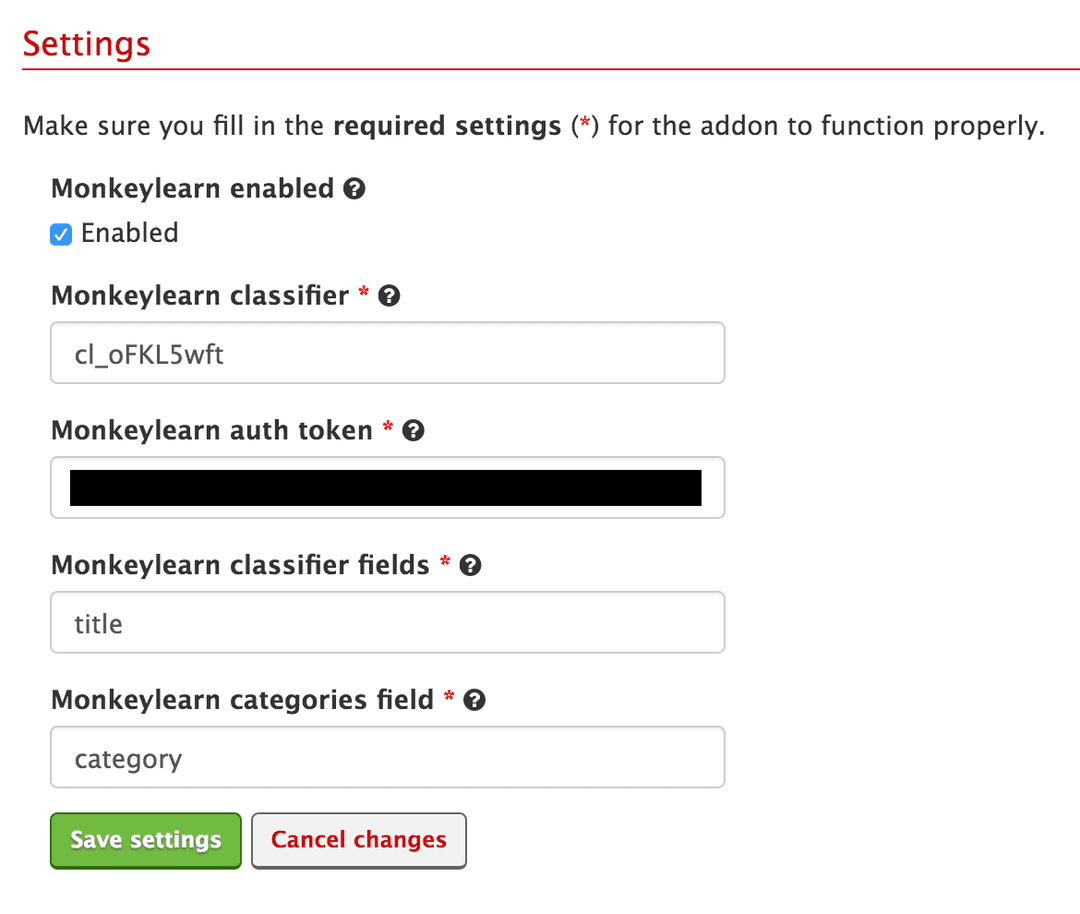
Task: Click the categories field input containing category
Action: (387, 757)
